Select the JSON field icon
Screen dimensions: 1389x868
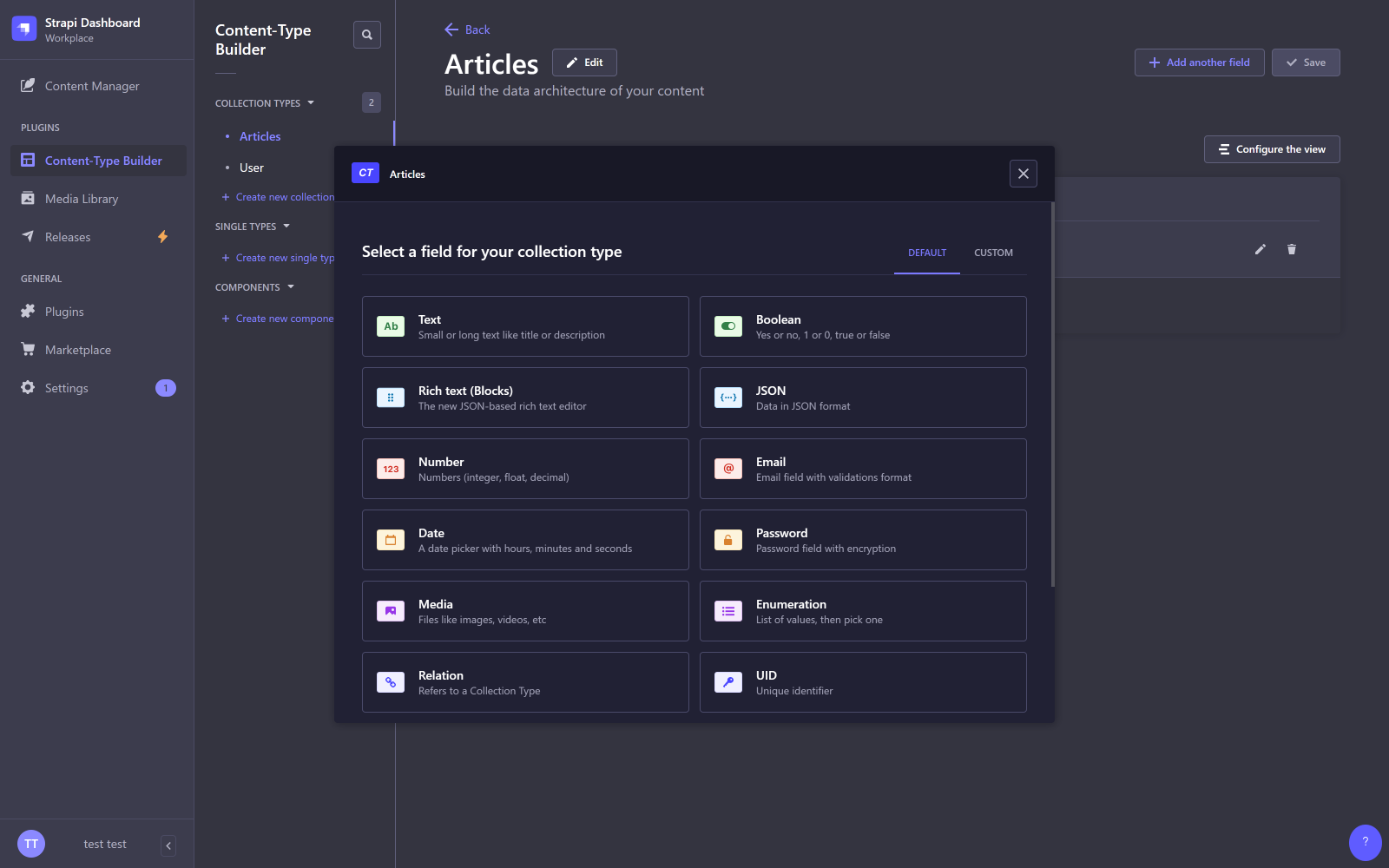point(728,398)
